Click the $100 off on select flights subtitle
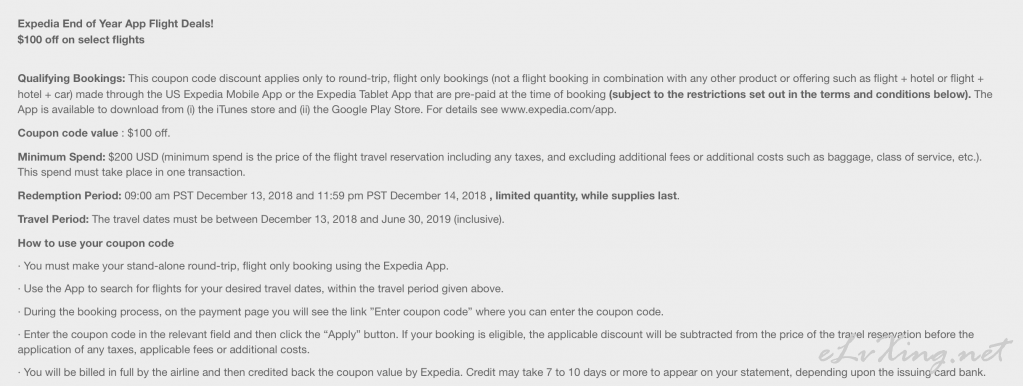Image resolution: width=1023 pixels, height=386 pixels. [81, 40]
